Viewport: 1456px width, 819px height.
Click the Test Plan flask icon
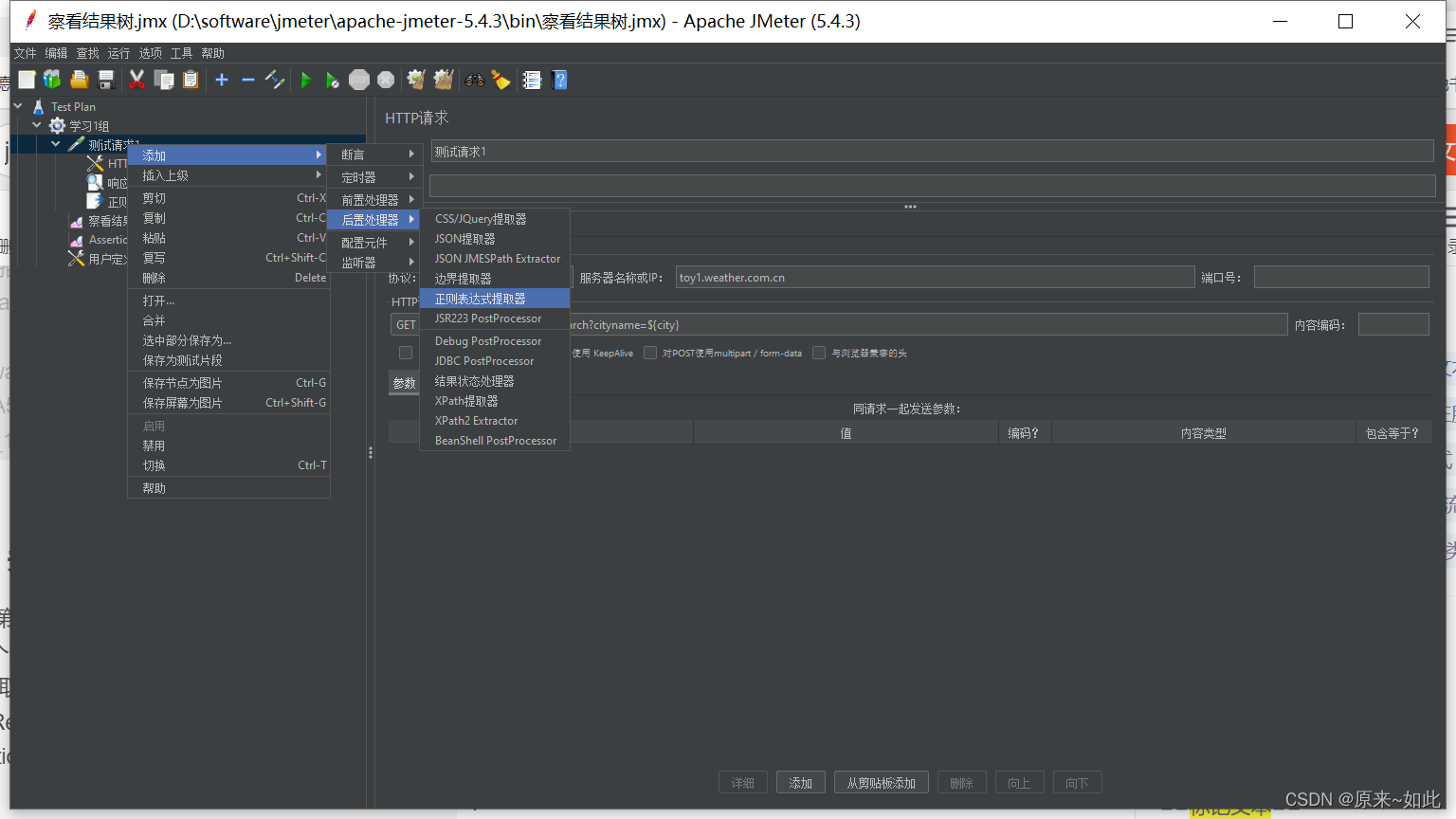[39, 107]
